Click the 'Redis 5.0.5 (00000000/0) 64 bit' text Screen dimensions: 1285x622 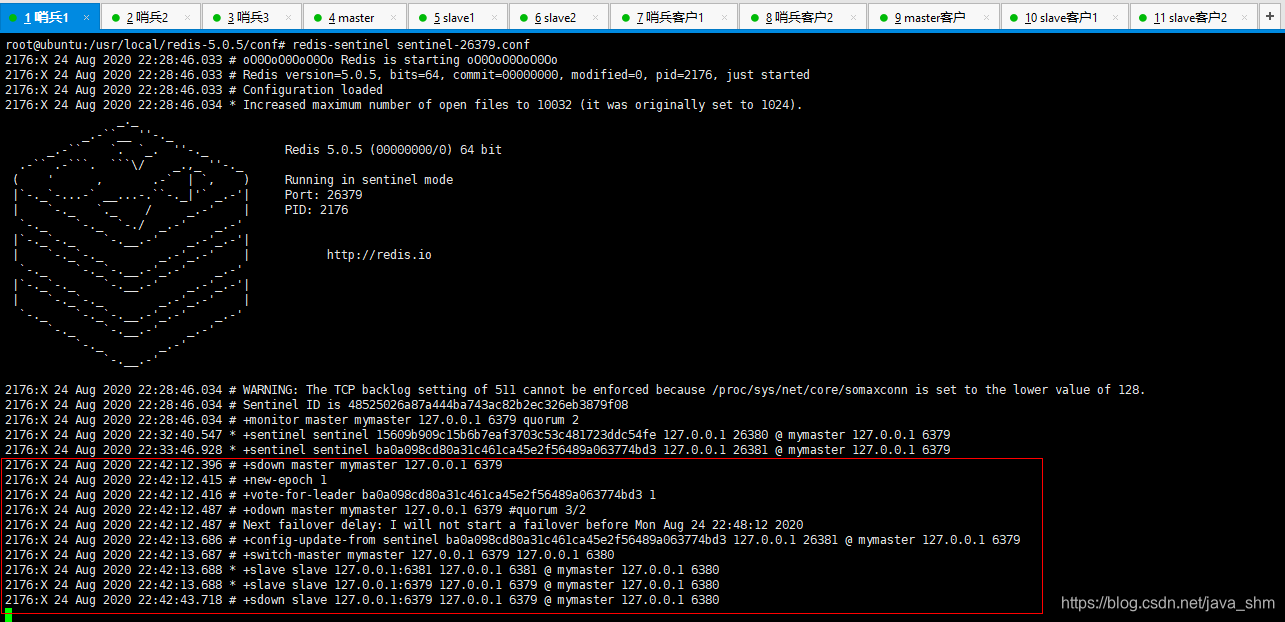pyautogui.click(x=393, y=150)
